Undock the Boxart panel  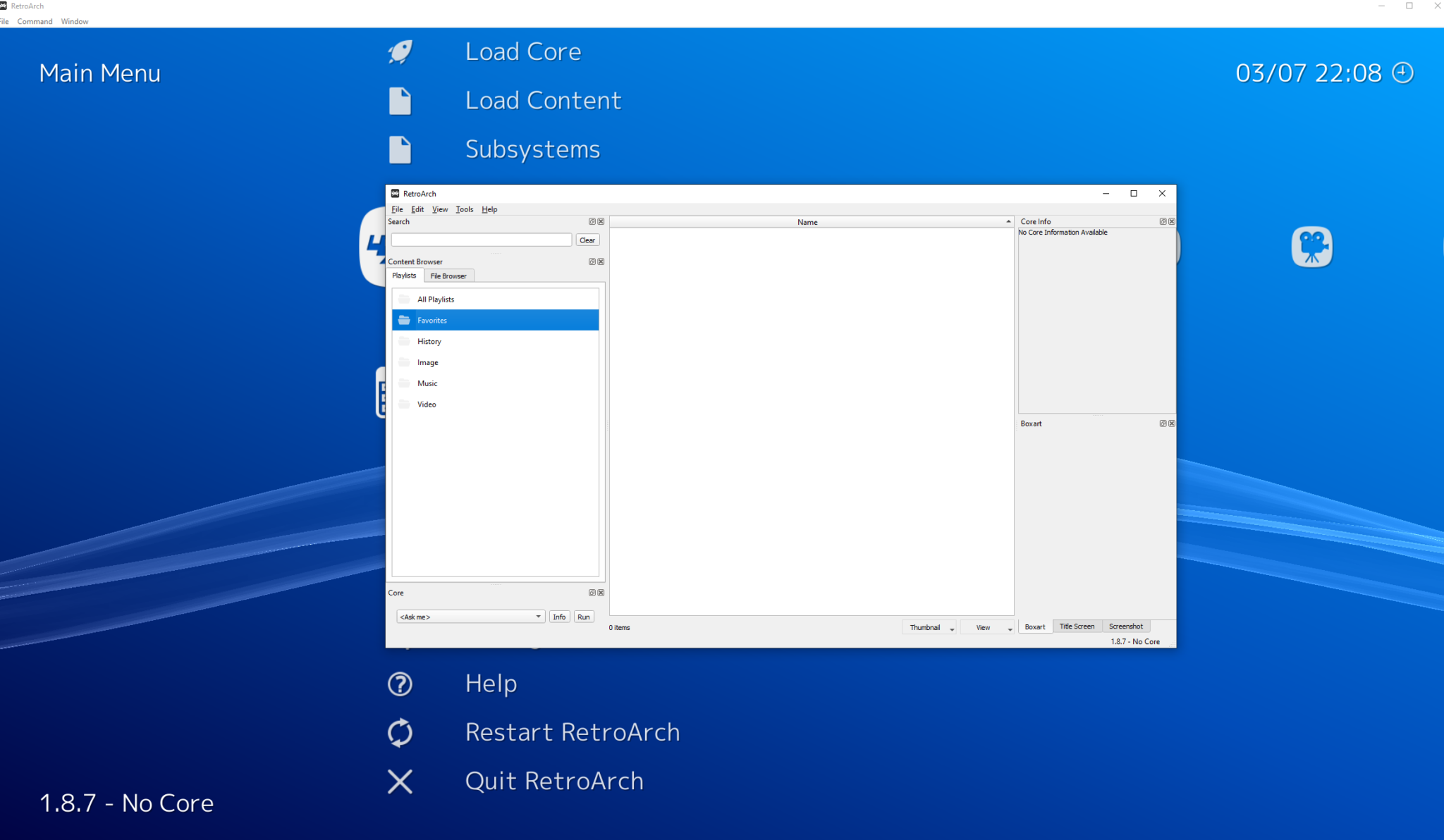pos(1163,424)
